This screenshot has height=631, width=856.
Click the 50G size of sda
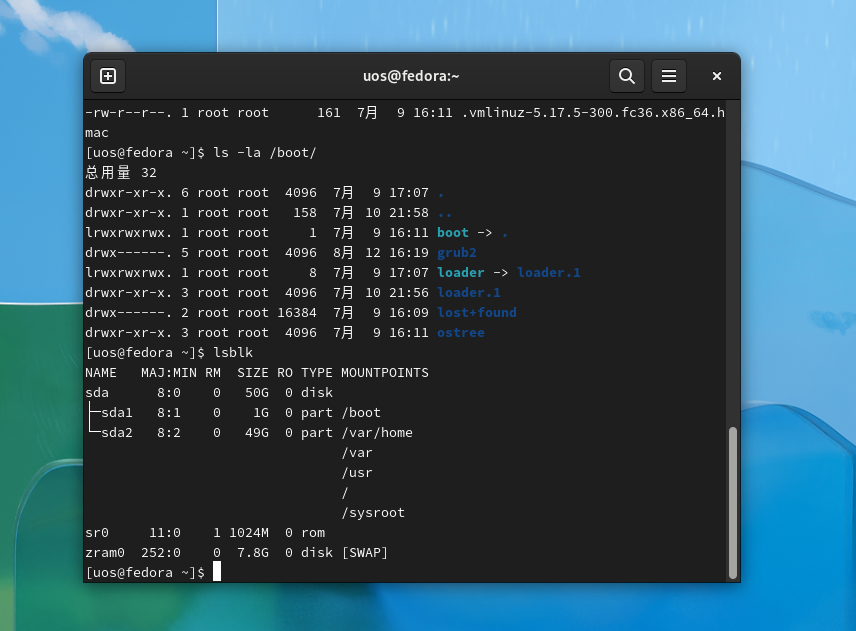coord(257,393)
